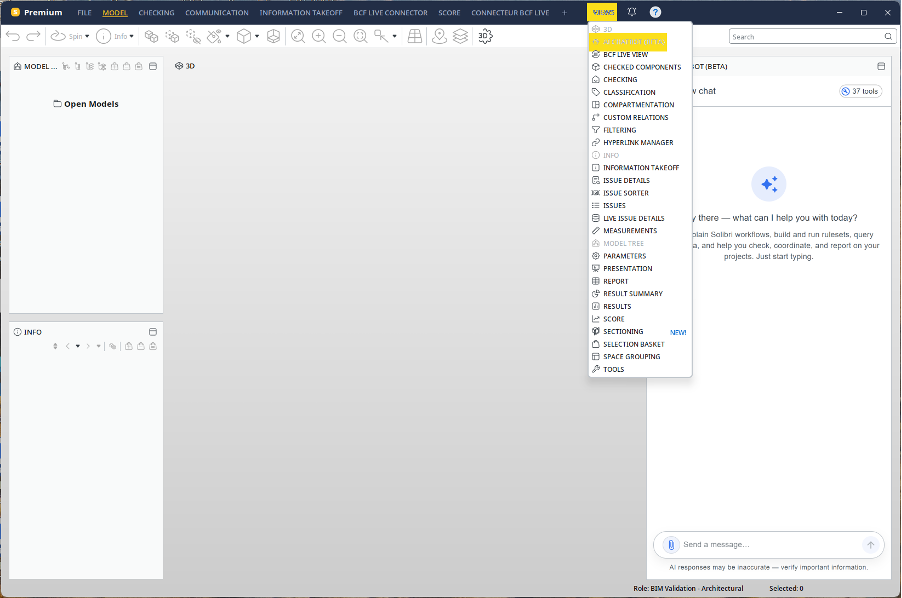Select COMPARTMENTATION from views menu
Screen dimensions: 902x598
(x=640, y=105)
